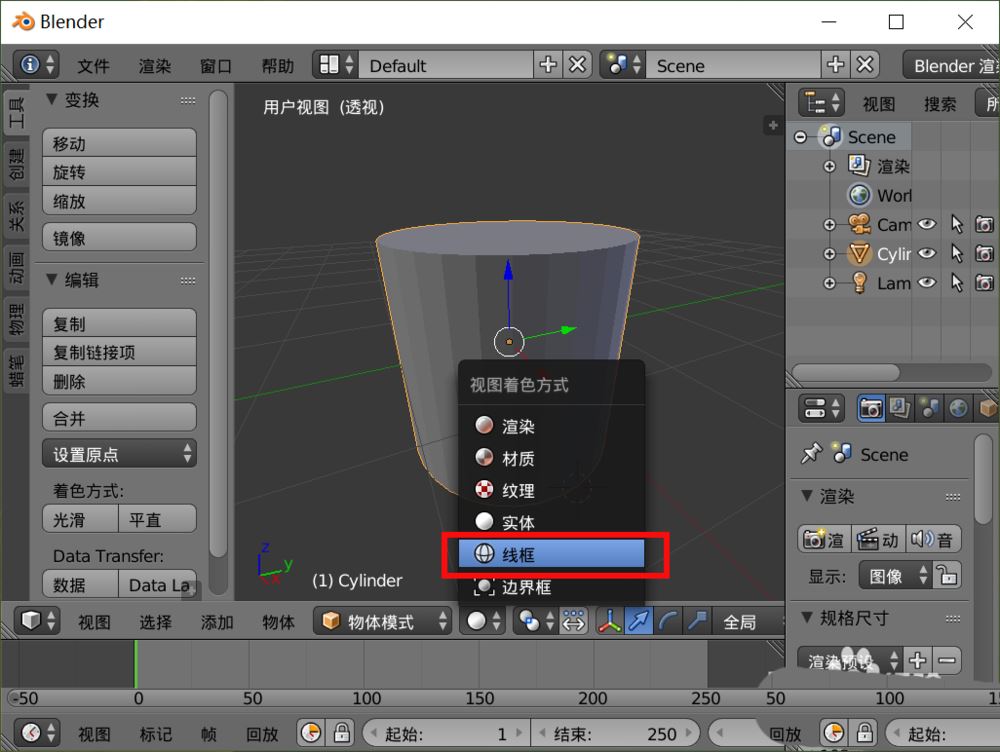
Task: Hide the Camera using its eye toggle
Action: coord(926,224)
